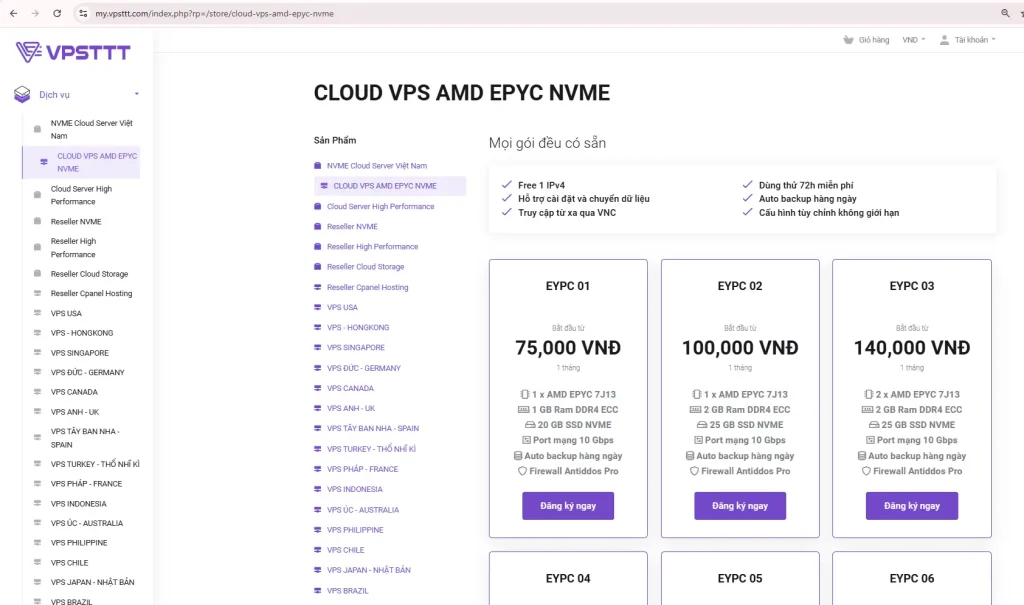Click the user icon beside Tài khoản
This screenshot has height=605, width=1024.
(x=944, y=40)
